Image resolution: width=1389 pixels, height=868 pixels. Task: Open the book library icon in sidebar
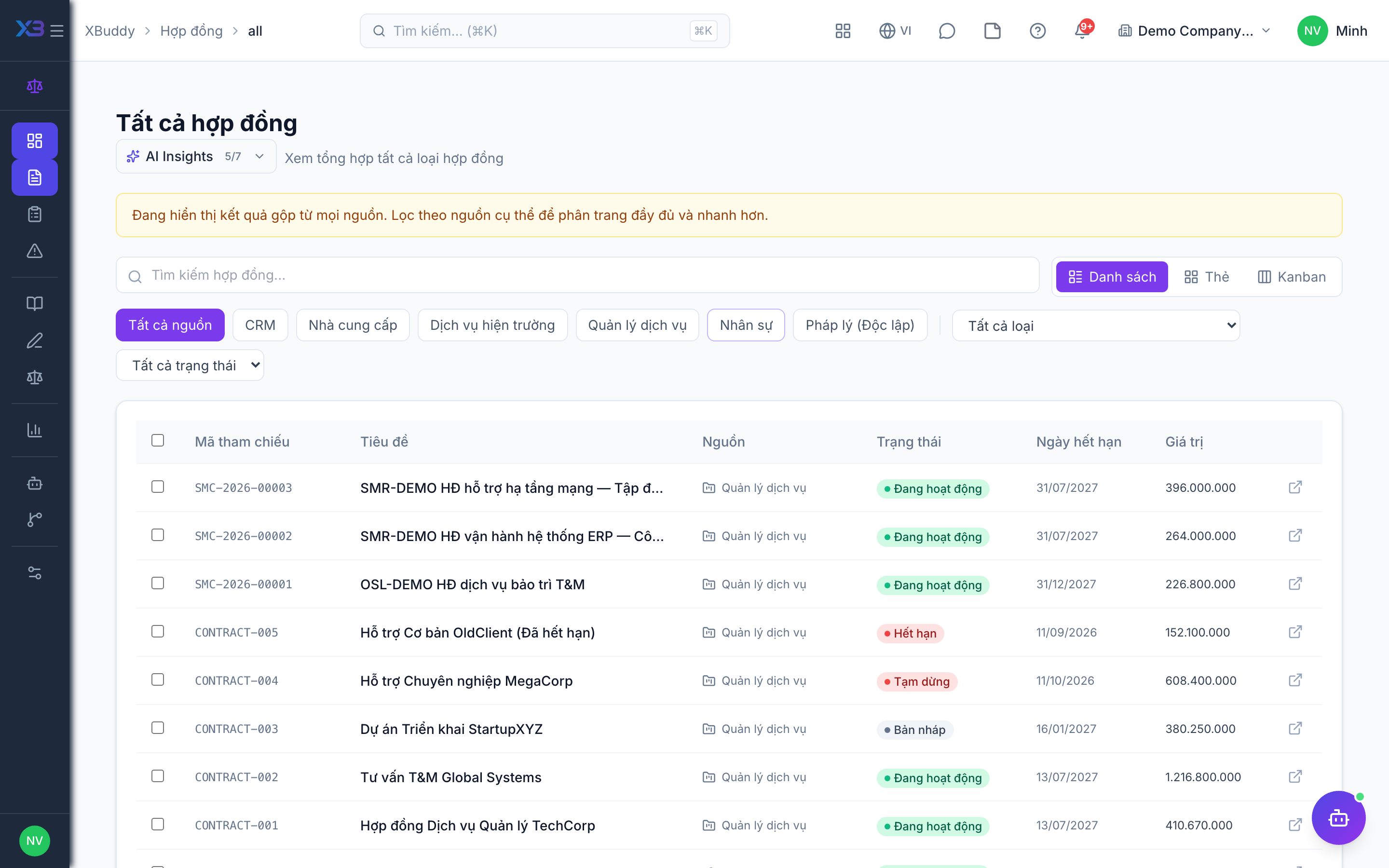coord(34,304)
